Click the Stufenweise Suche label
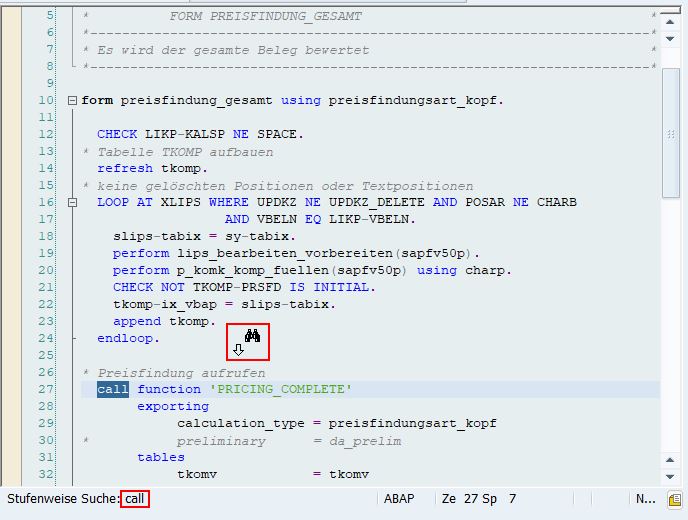The width and height of the screenshot is (688, 520). coord(63,499)
